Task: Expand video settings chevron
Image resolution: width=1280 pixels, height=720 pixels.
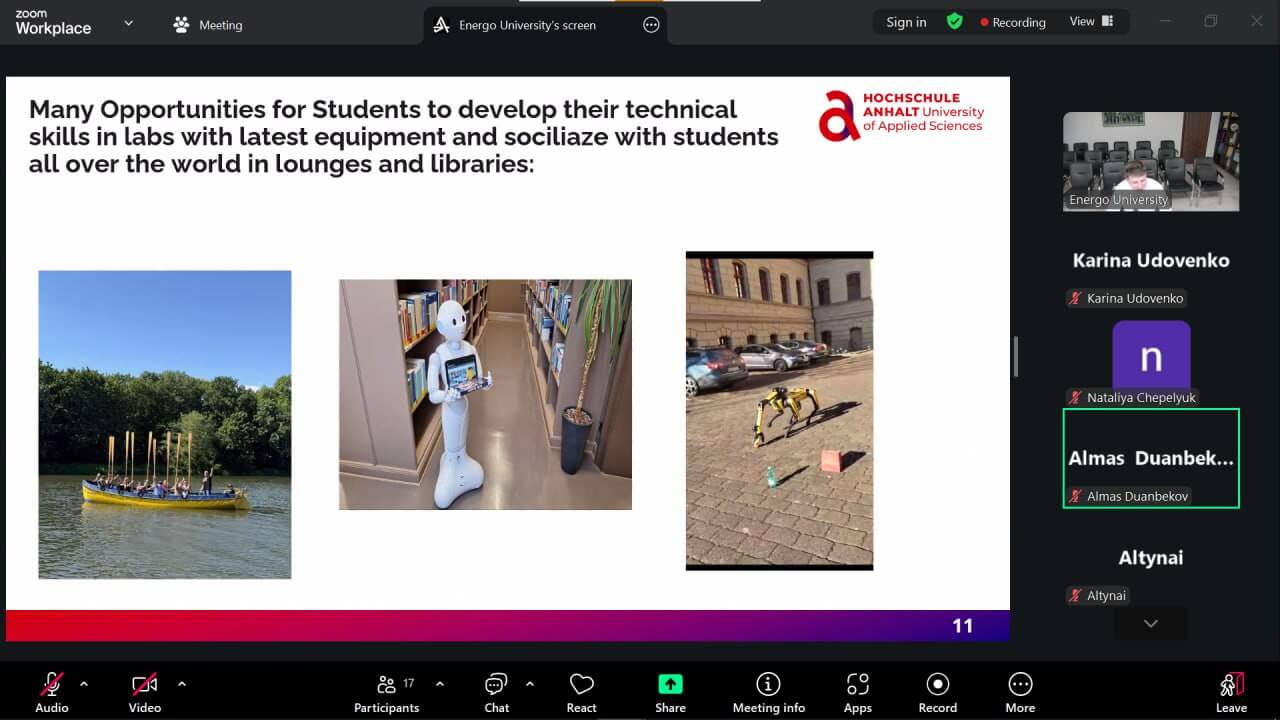Action: 181,684
